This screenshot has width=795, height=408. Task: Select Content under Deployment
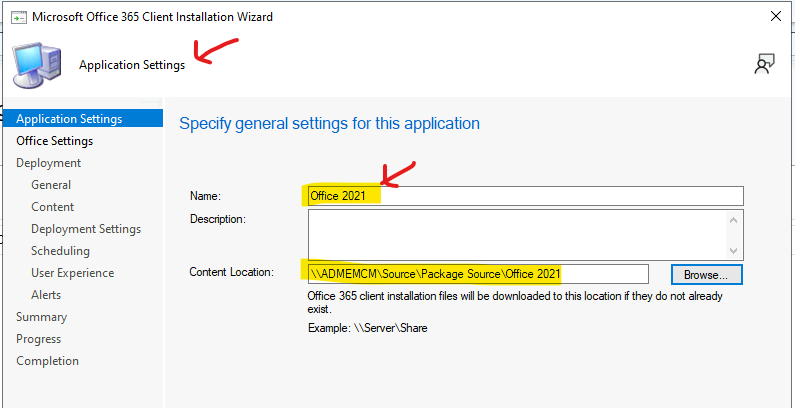click(x=53, y=207)
